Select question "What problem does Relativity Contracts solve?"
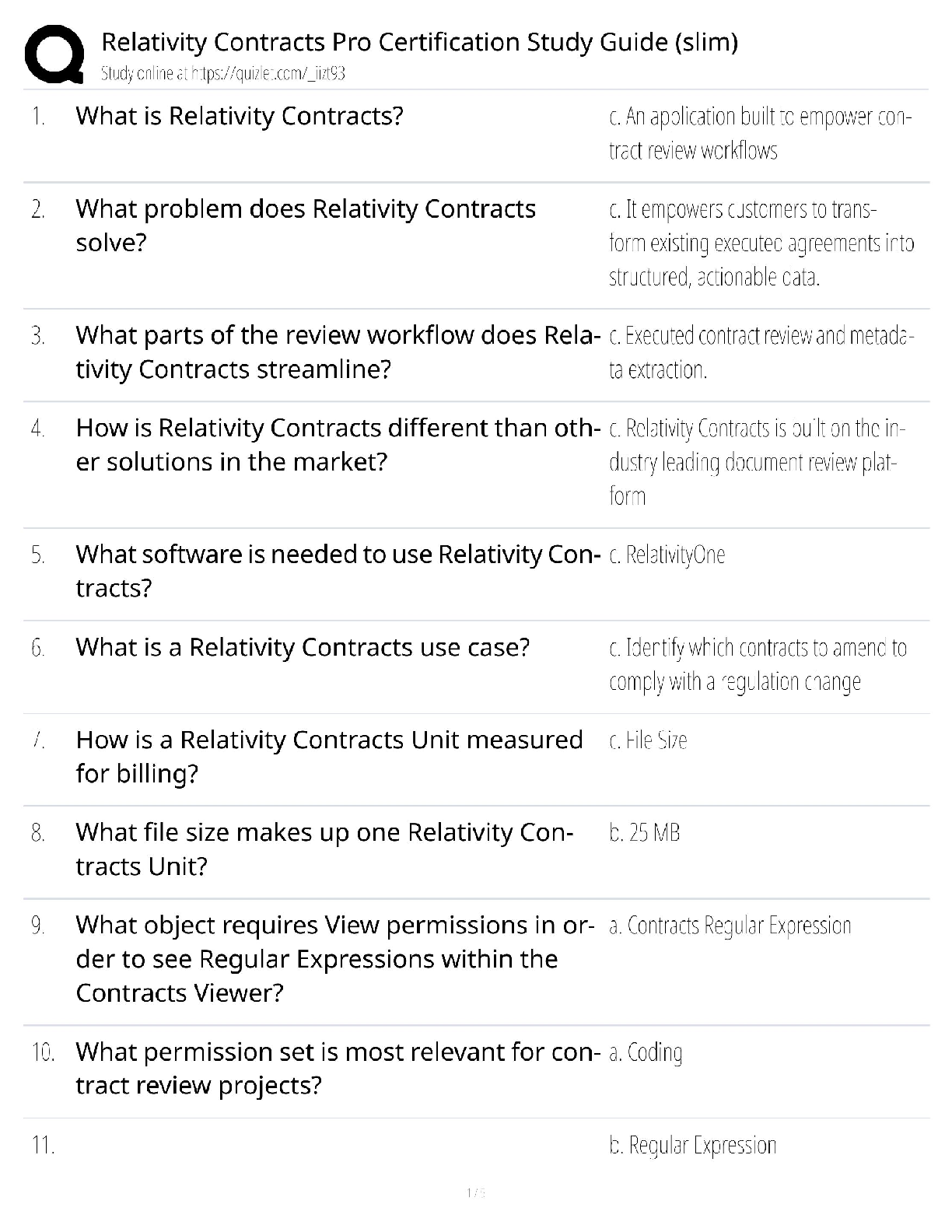The width and height of the screenshot is (952, 1232). 306,226
